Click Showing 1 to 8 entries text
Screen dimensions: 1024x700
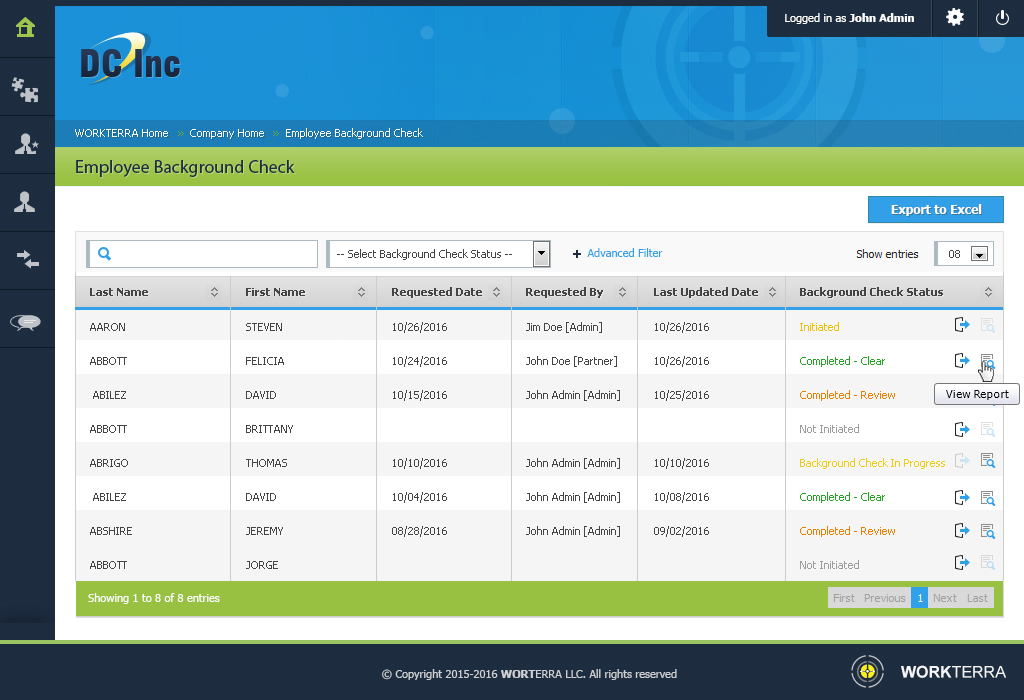[153, 598]
